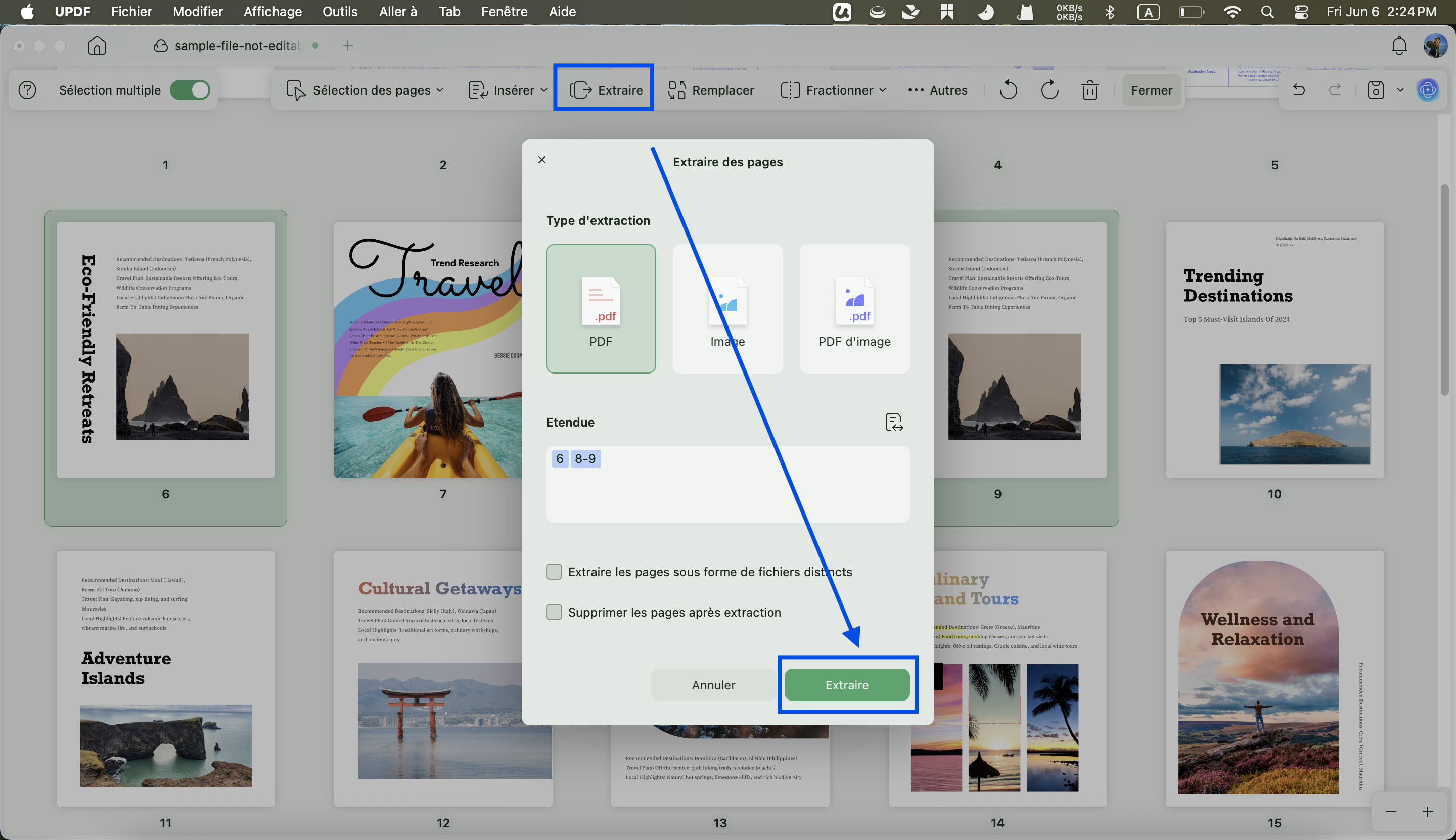The width and height of the screenshot is (1456, 840).
Task: Click the page 6 range tag
Action: click(x=559, y=458)
